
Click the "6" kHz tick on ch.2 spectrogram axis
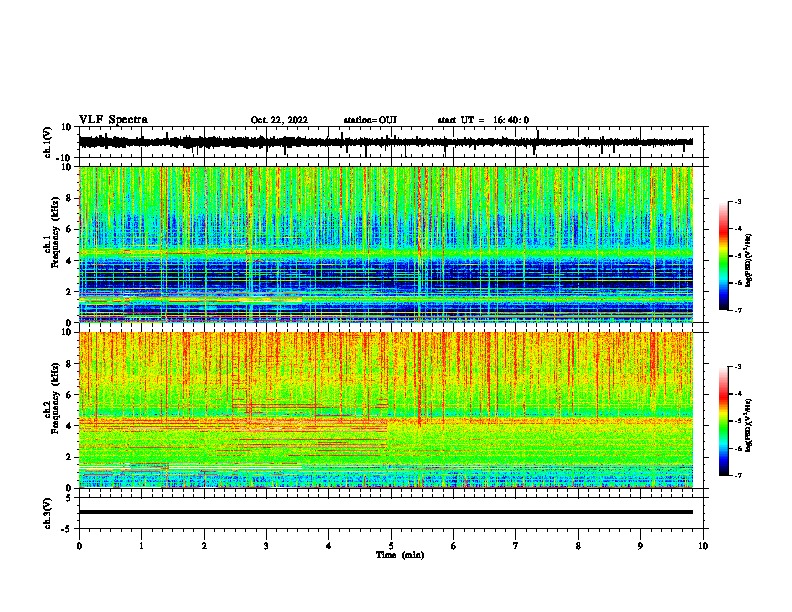point(71,395)
